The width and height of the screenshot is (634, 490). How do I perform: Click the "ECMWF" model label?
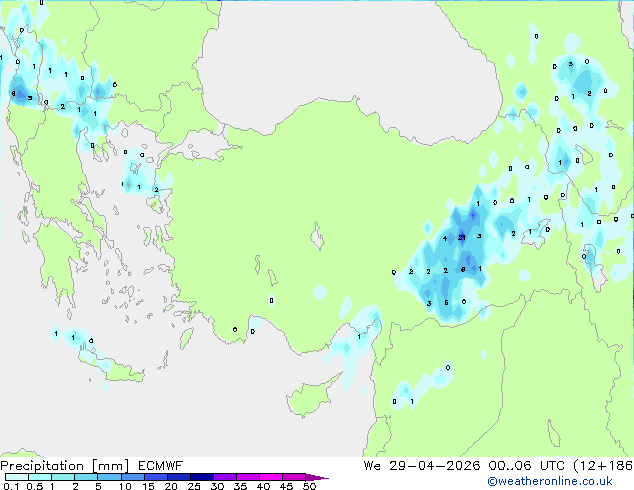click(161, 466)
